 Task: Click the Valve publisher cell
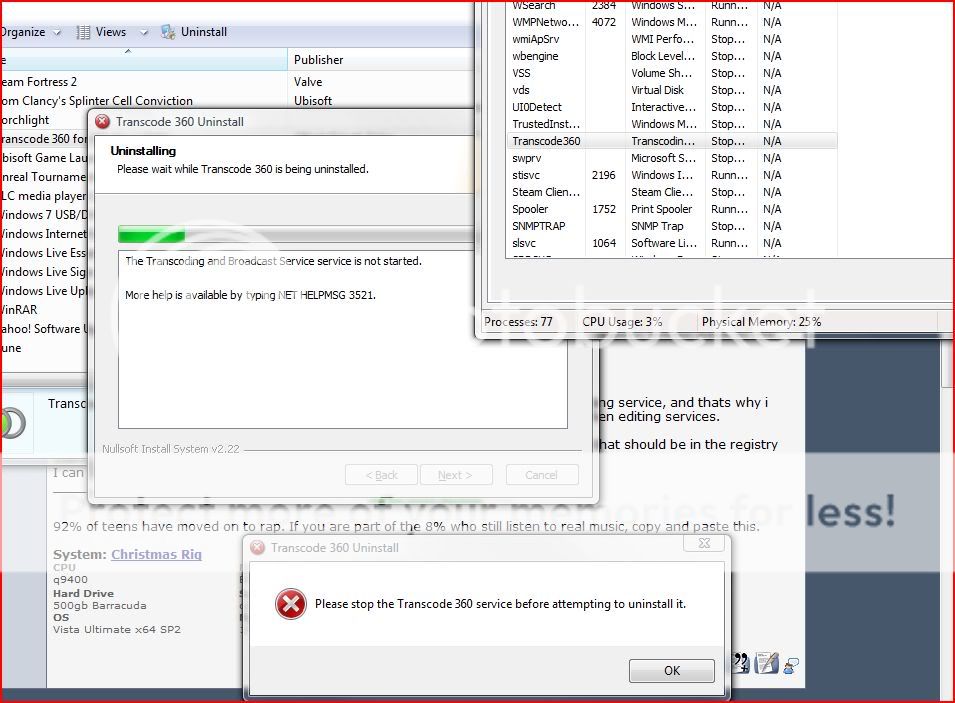pyautogui.click(x=308, y=82)
